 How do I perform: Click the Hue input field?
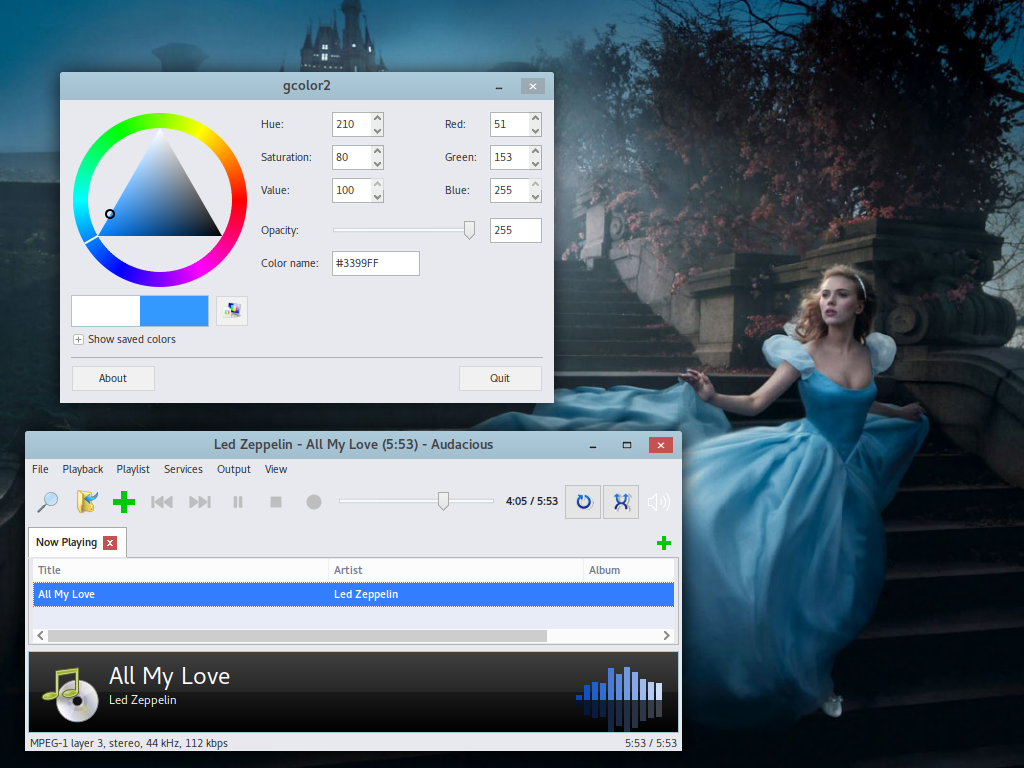[x=352, y=124]
